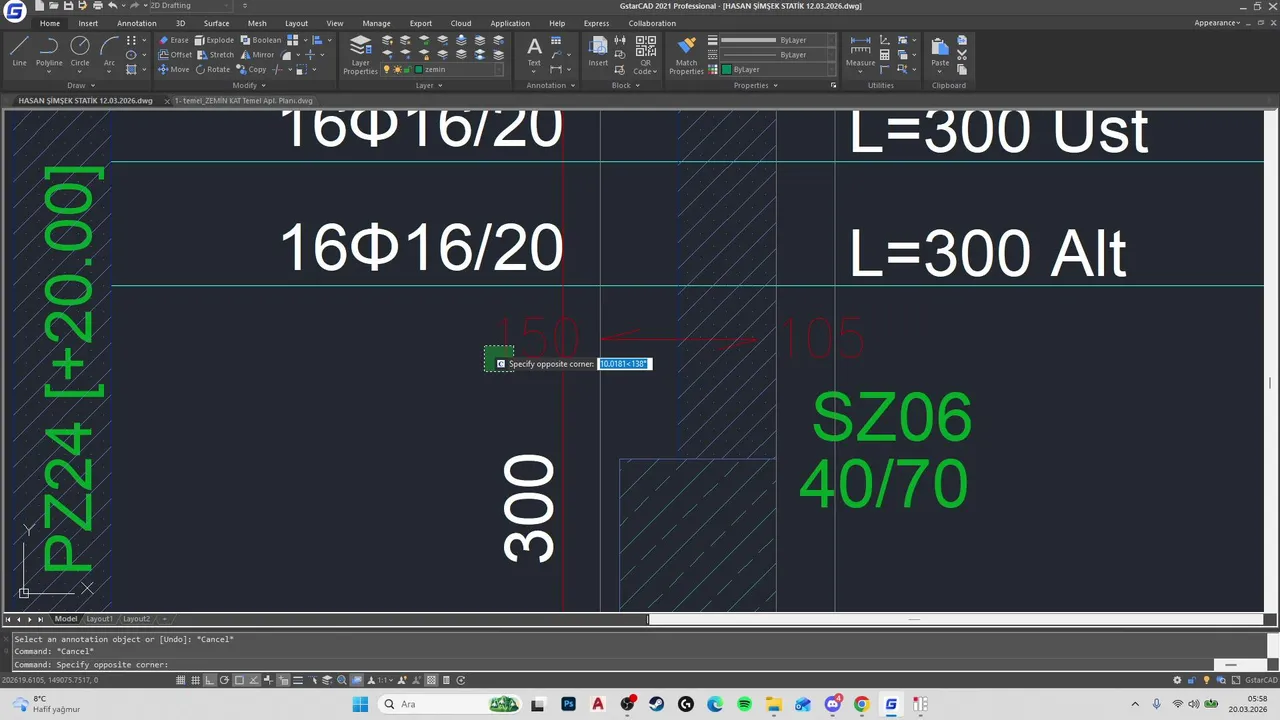Click the Windows taskbar search box
The height and width of the screenshot is (720, 1280).
[x=450, y=704]
